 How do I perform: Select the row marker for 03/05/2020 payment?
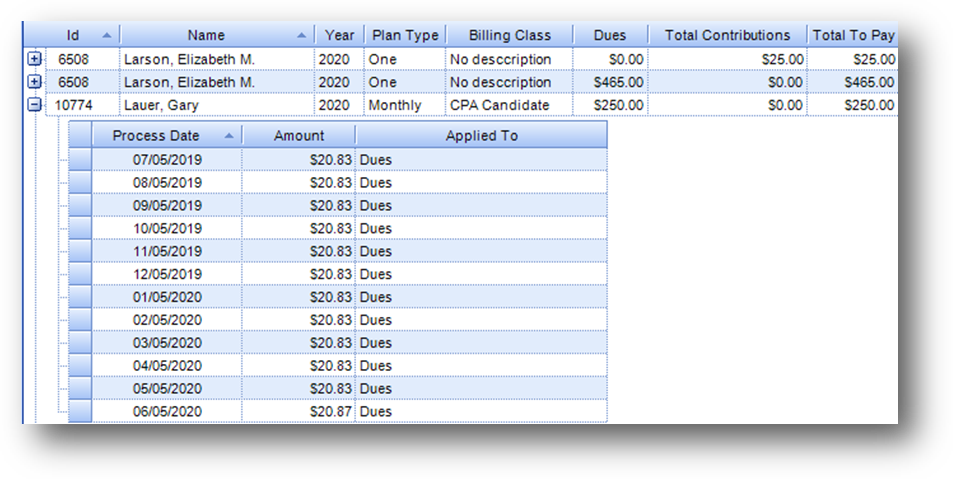coord(80,343)
